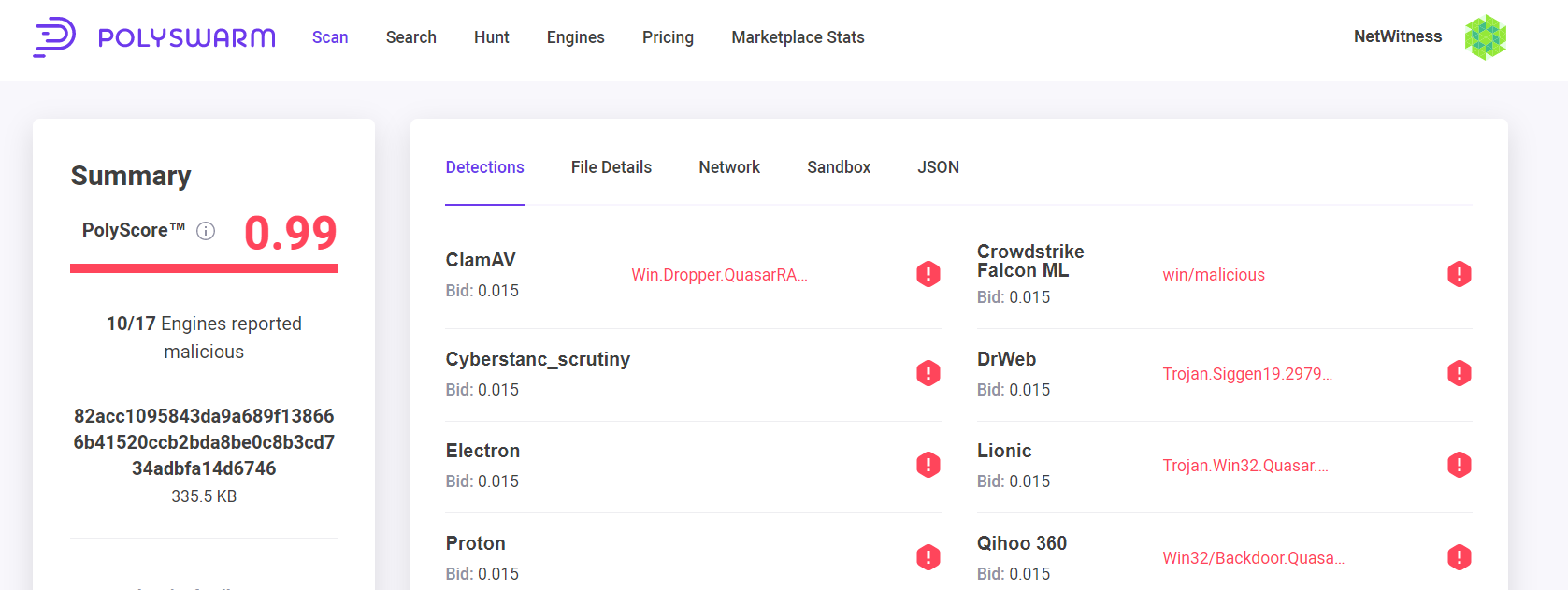Open the NetWitness user avatar

pyautogui.click(x=1485, y=37)
